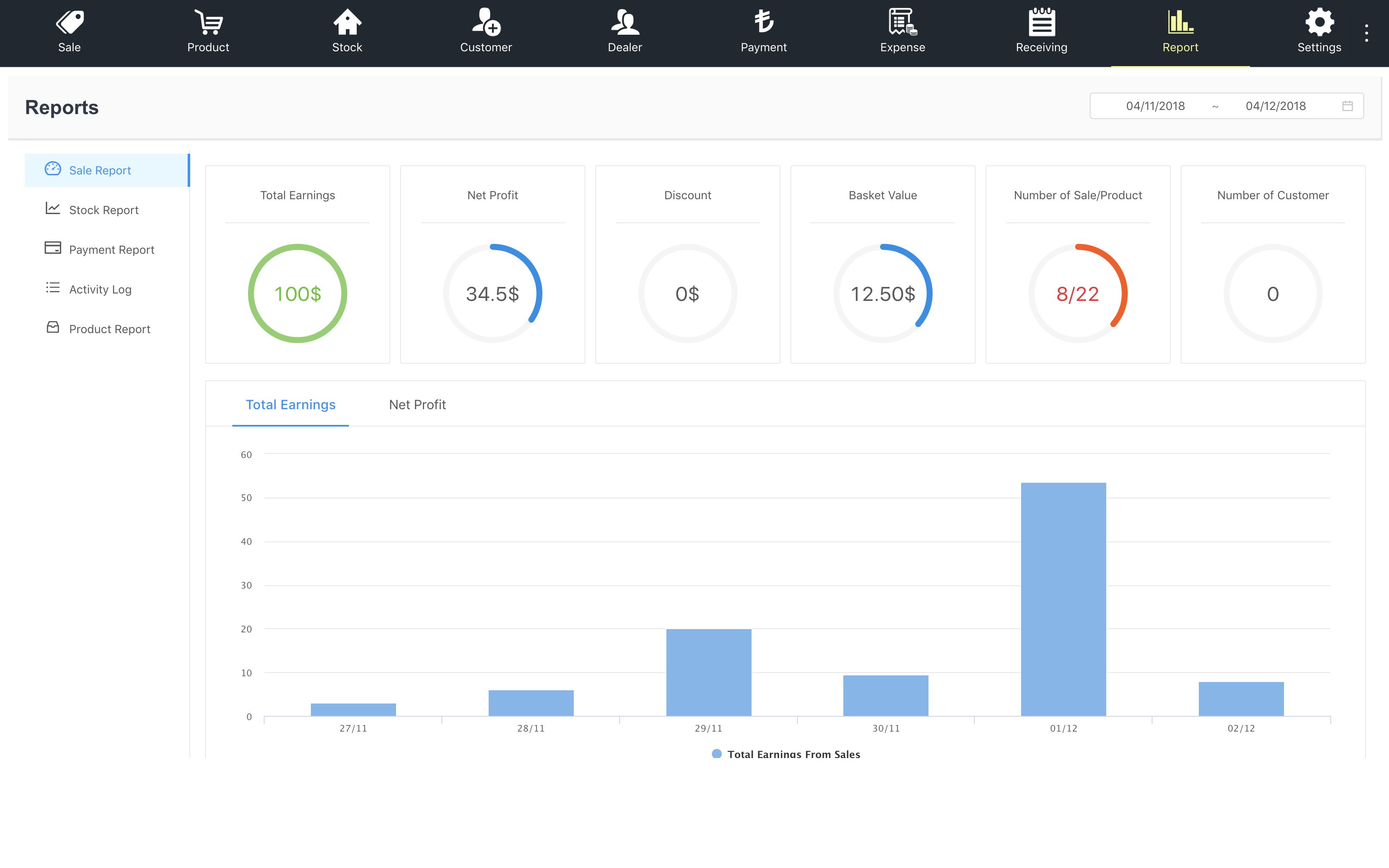Open the Dealer person icon
This screenshot has height=868, width=1389.
tap(625, 23)
